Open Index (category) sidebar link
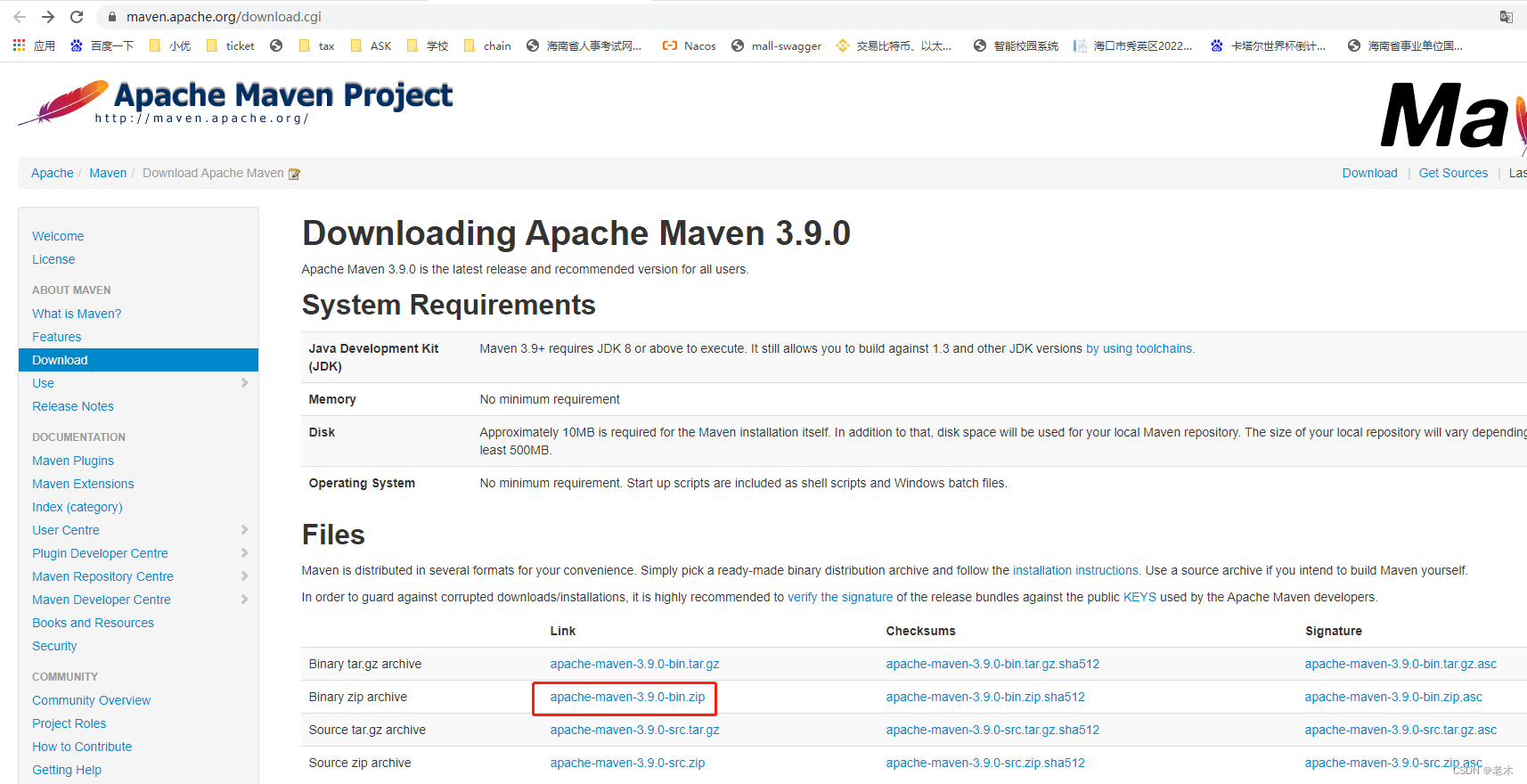 click(78, 507)
